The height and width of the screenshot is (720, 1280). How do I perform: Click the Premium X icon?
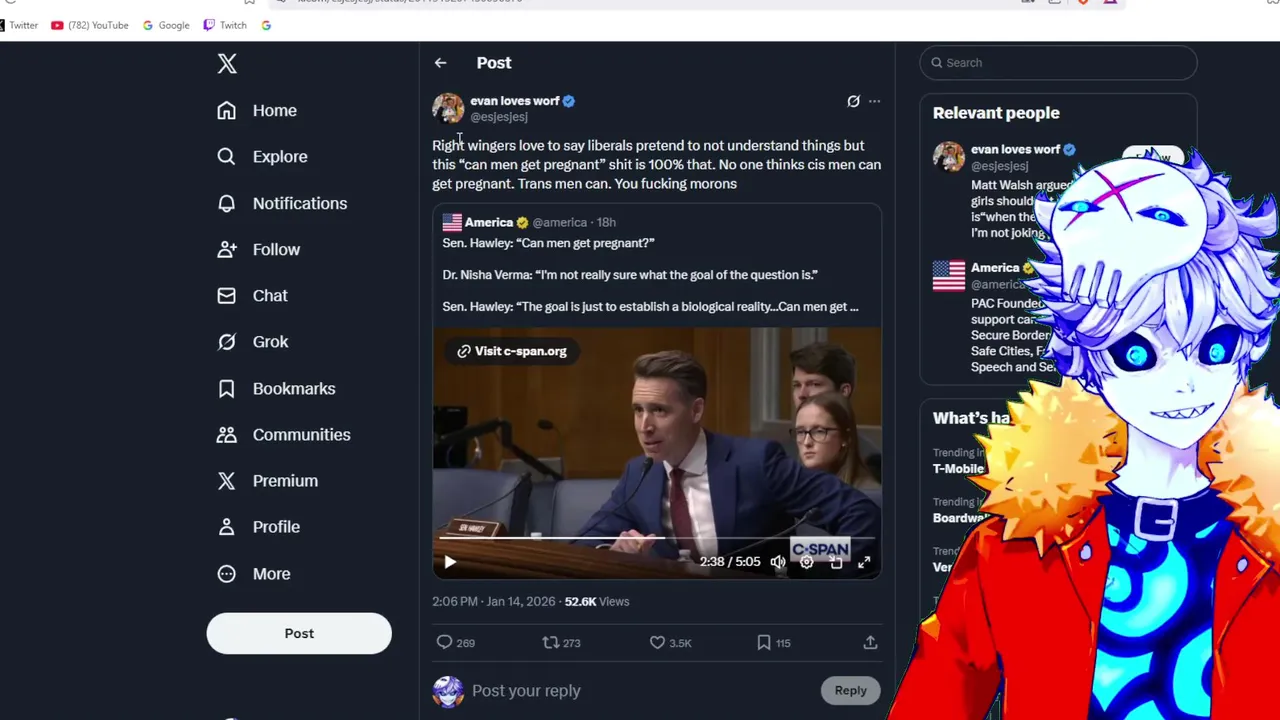point(227,480)
